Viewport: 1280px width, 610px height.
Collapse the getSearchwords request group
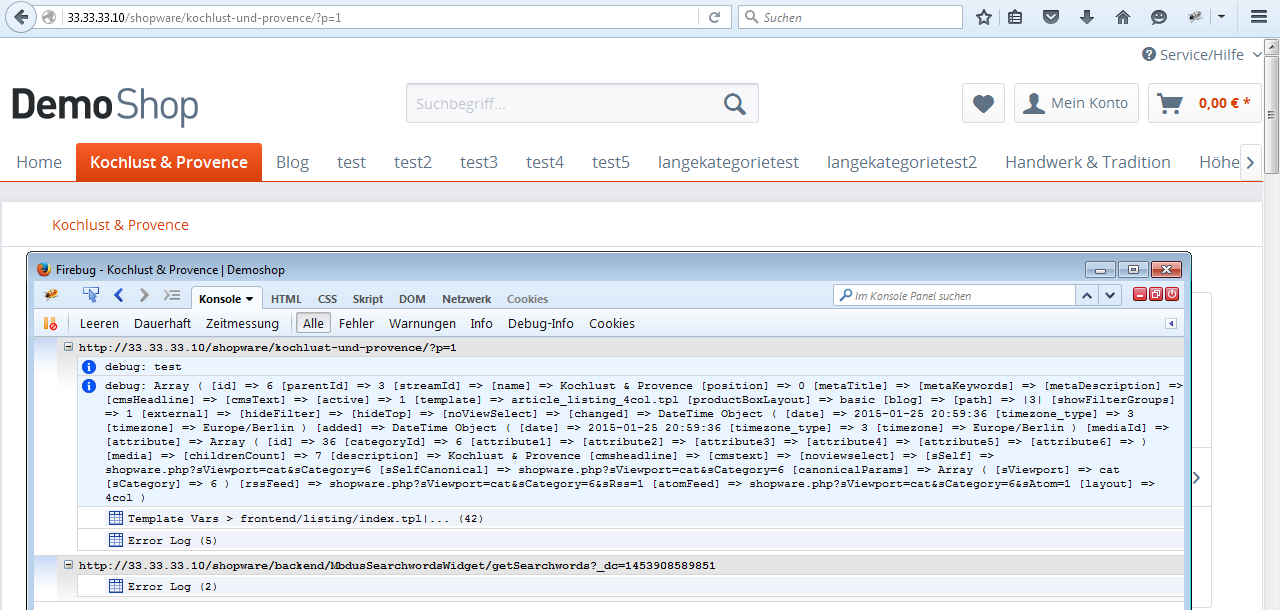pyautogui.click(x=68, y=565)
